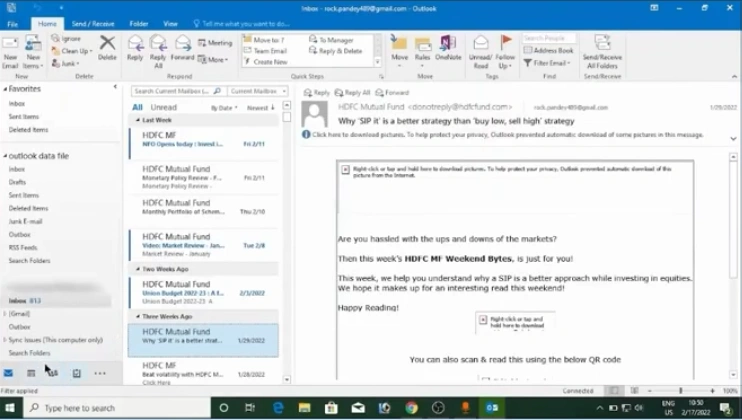This screenshot has width=742, height=420.
Task: Open the Rules menu
Action: pos(422,51)
